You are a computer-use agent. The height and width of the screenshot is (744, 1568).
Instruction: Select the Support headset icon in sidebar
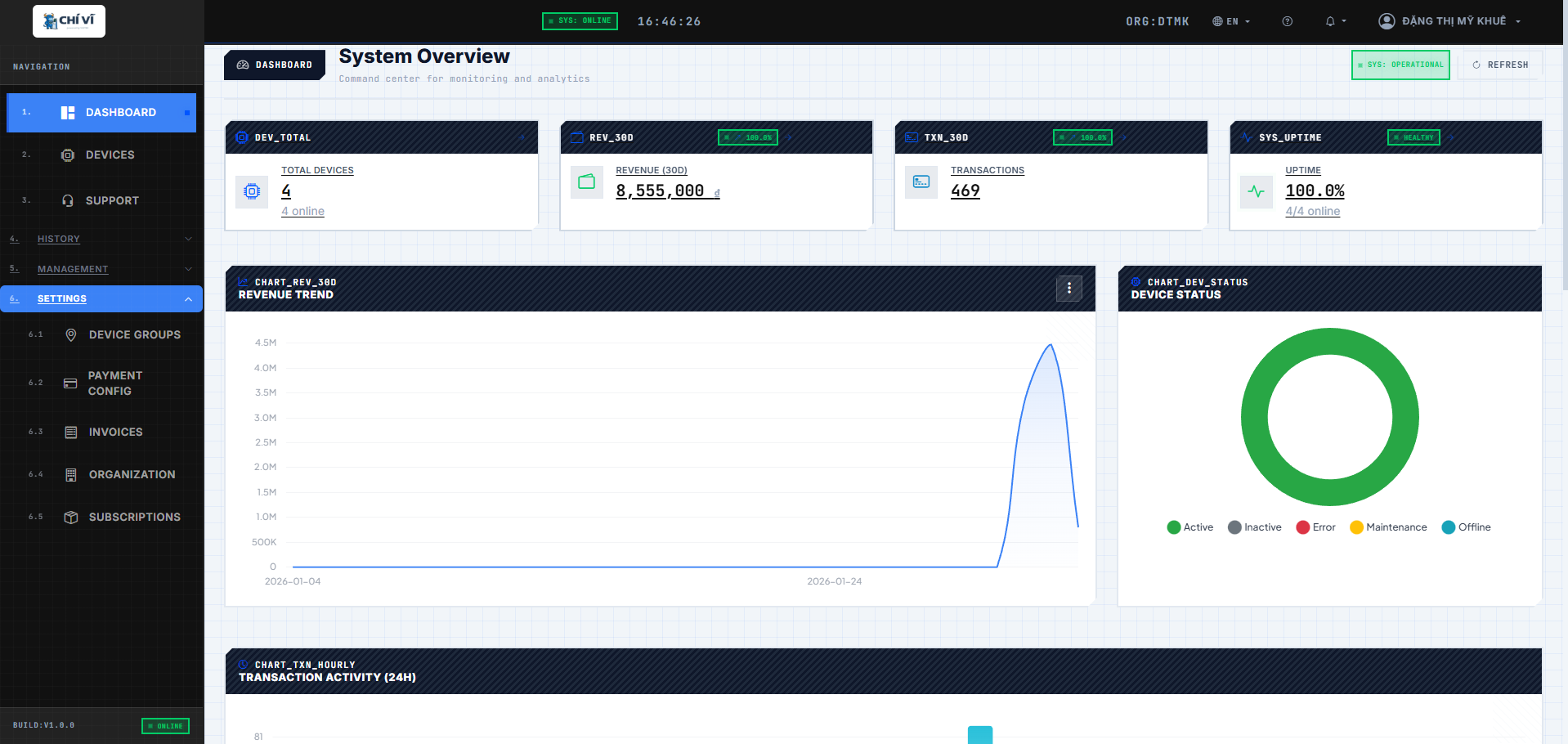tap(68, 200)
